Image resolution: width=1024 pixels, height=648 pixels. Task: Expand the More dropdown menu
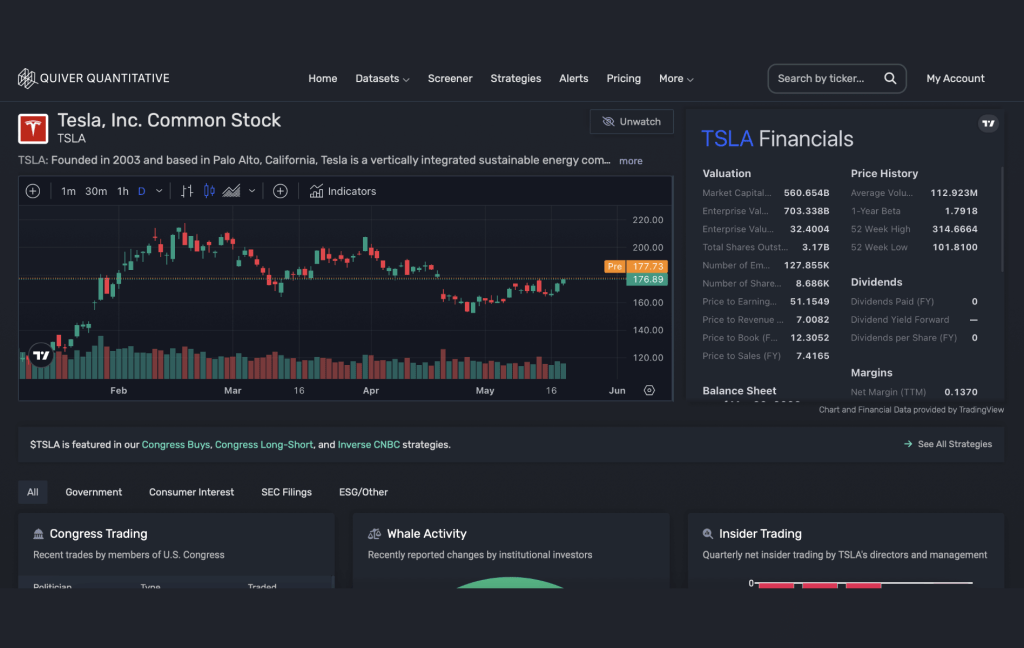click(676, 78)
